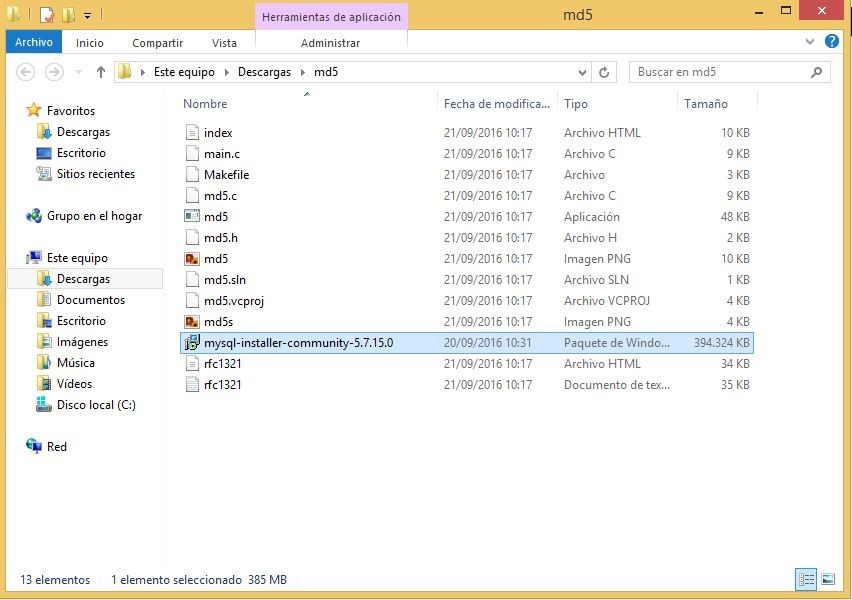
Task: Go up one folder with the up arrow
Action: coord(101,72)
